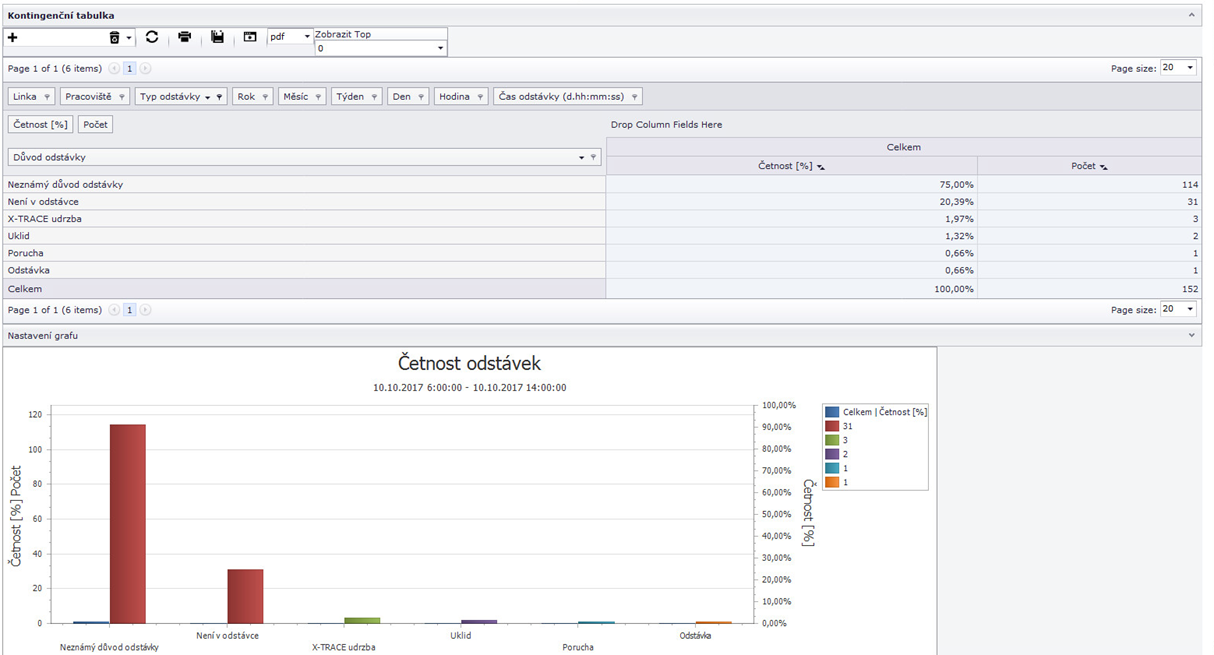Refresh the contingency table

(x=152, y=37)
